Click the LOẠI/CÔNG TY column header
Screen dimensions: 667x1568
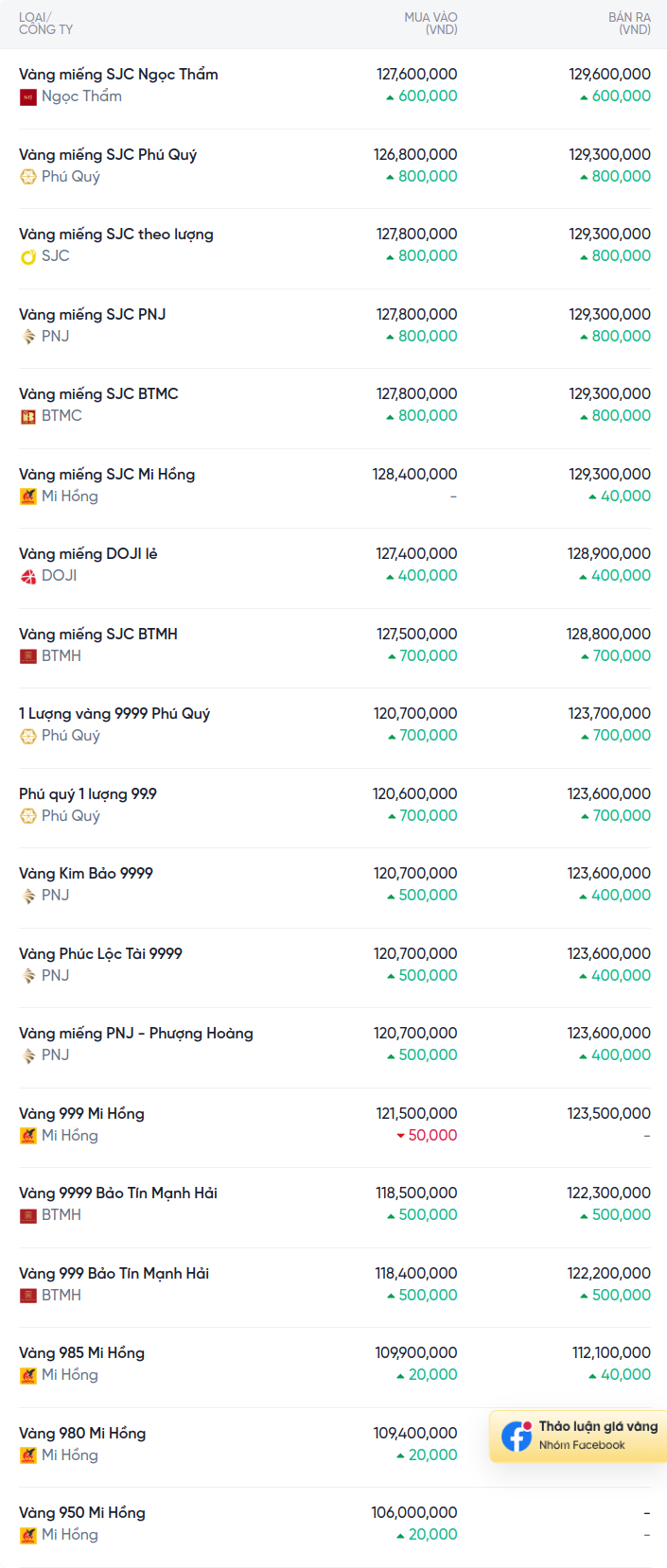[45, 24]
